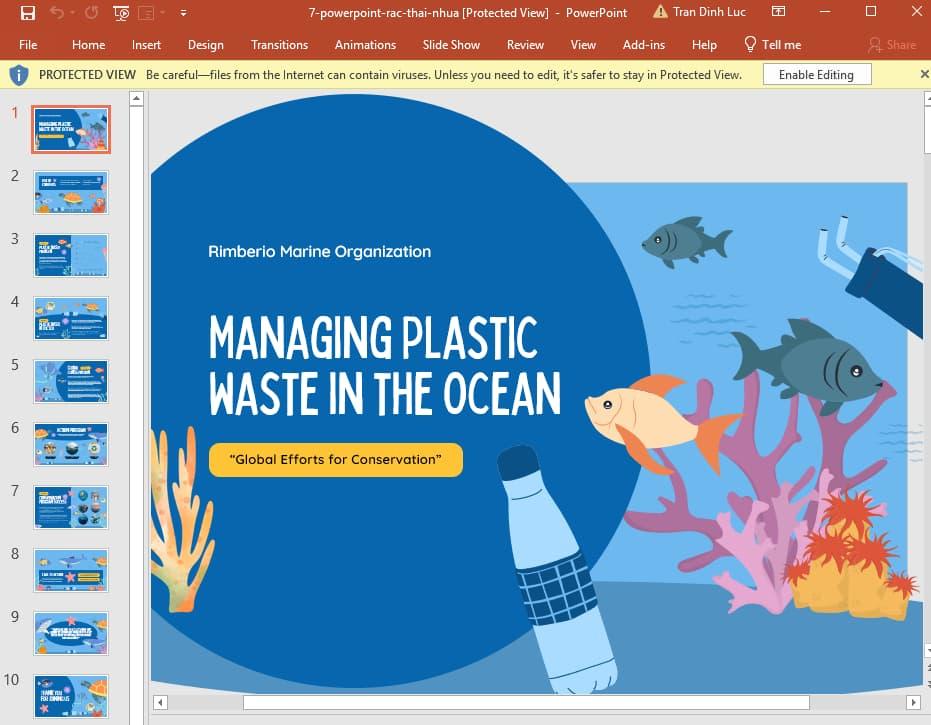Click Enable Editing button

pos(817,74)
